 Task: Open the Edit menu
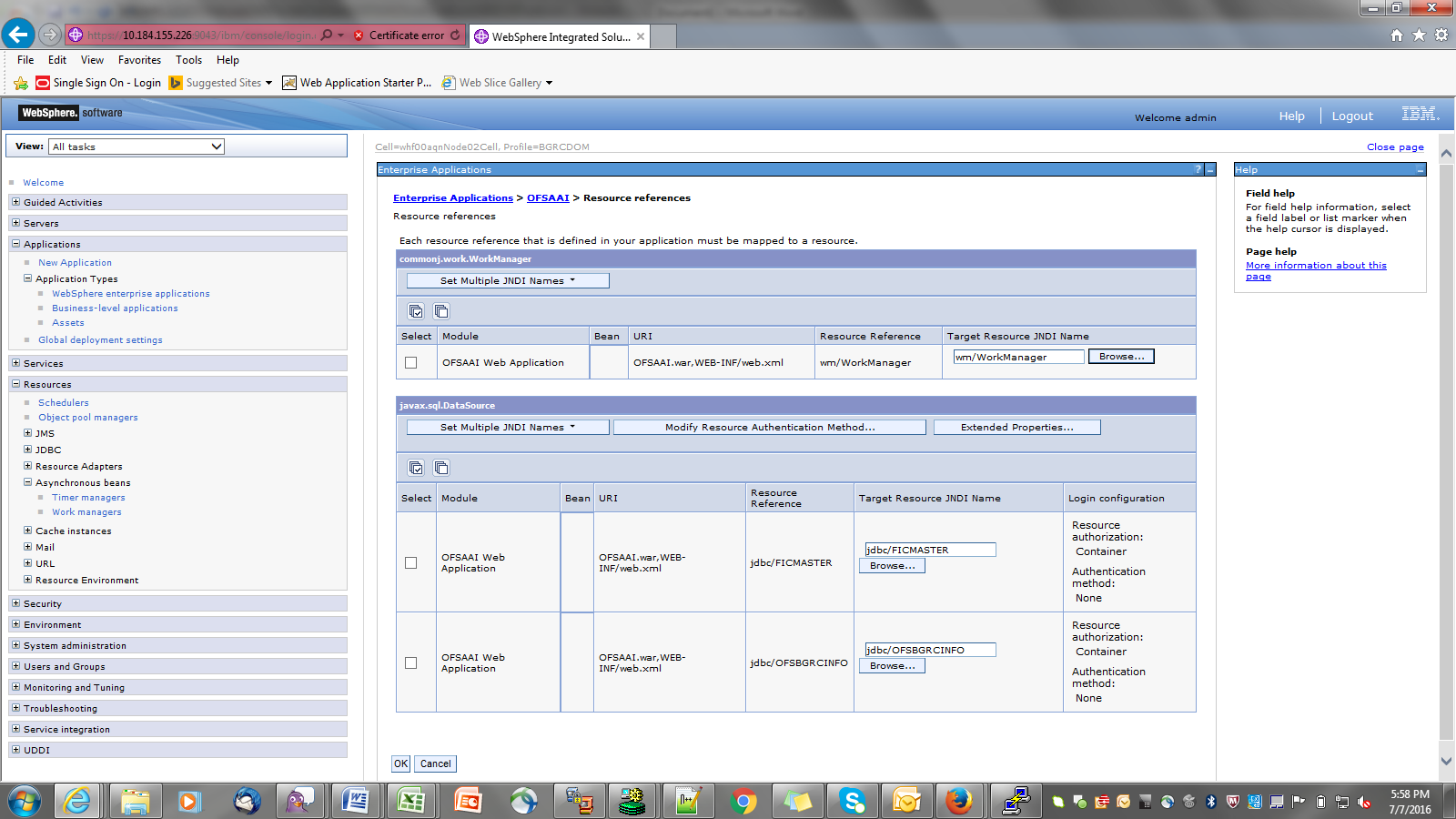coord(57,60)
